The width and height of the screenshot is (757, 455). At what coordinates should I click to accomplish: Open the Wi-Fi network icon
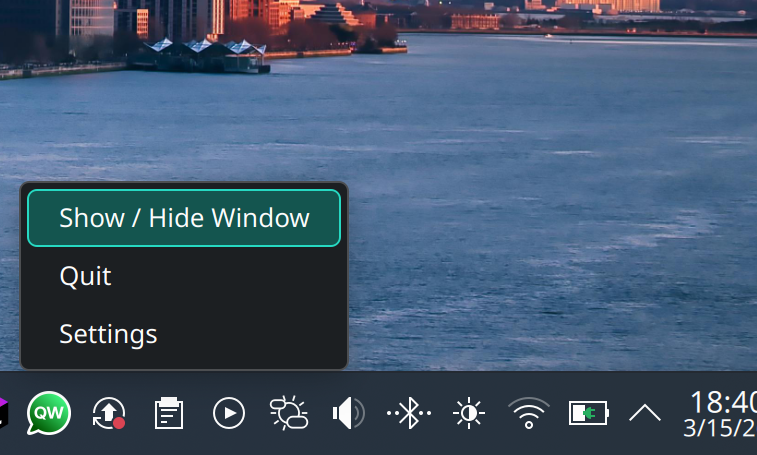[529, 413]
